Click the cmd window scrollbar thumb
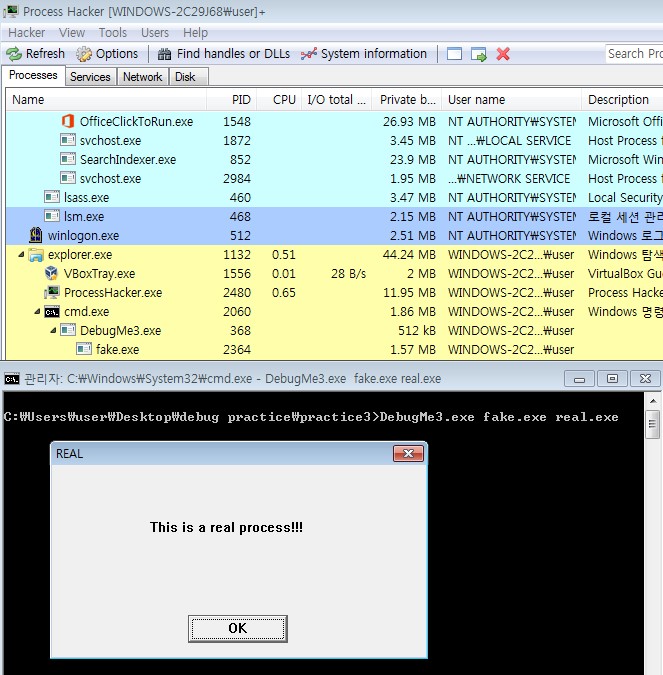This screenshot has height=675, width=663. 653,424
